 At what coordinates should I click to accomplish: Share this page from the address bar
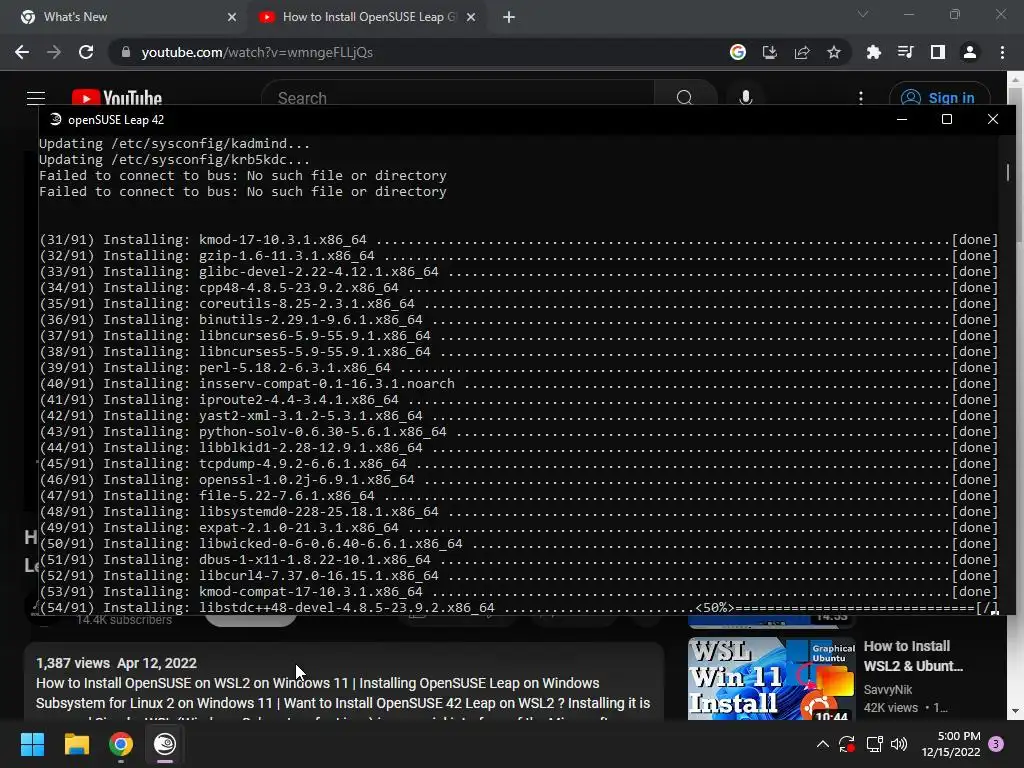click(802, 52)
